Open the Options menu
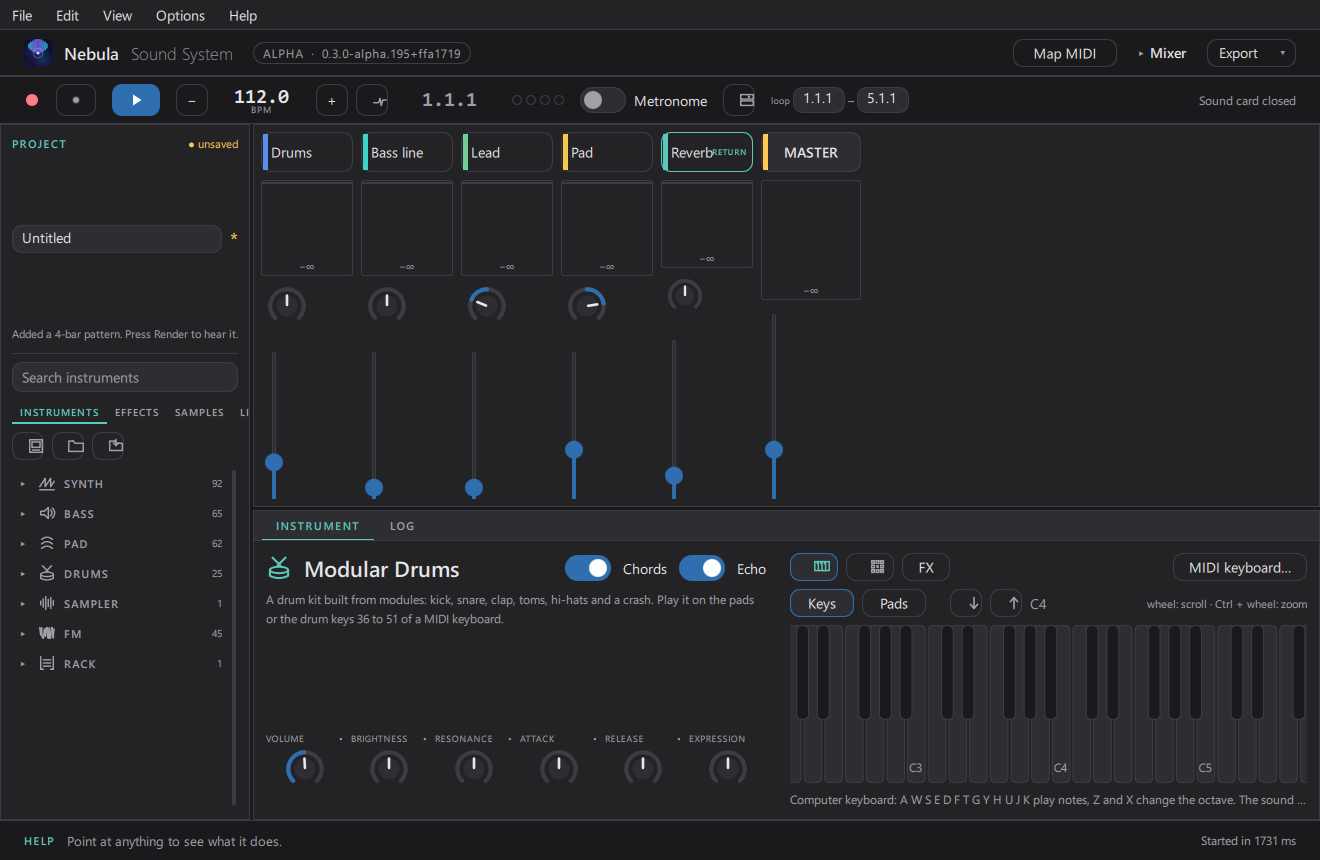Image resolution: width=1320 pixels, height=860 pixels. coord(181,15)
